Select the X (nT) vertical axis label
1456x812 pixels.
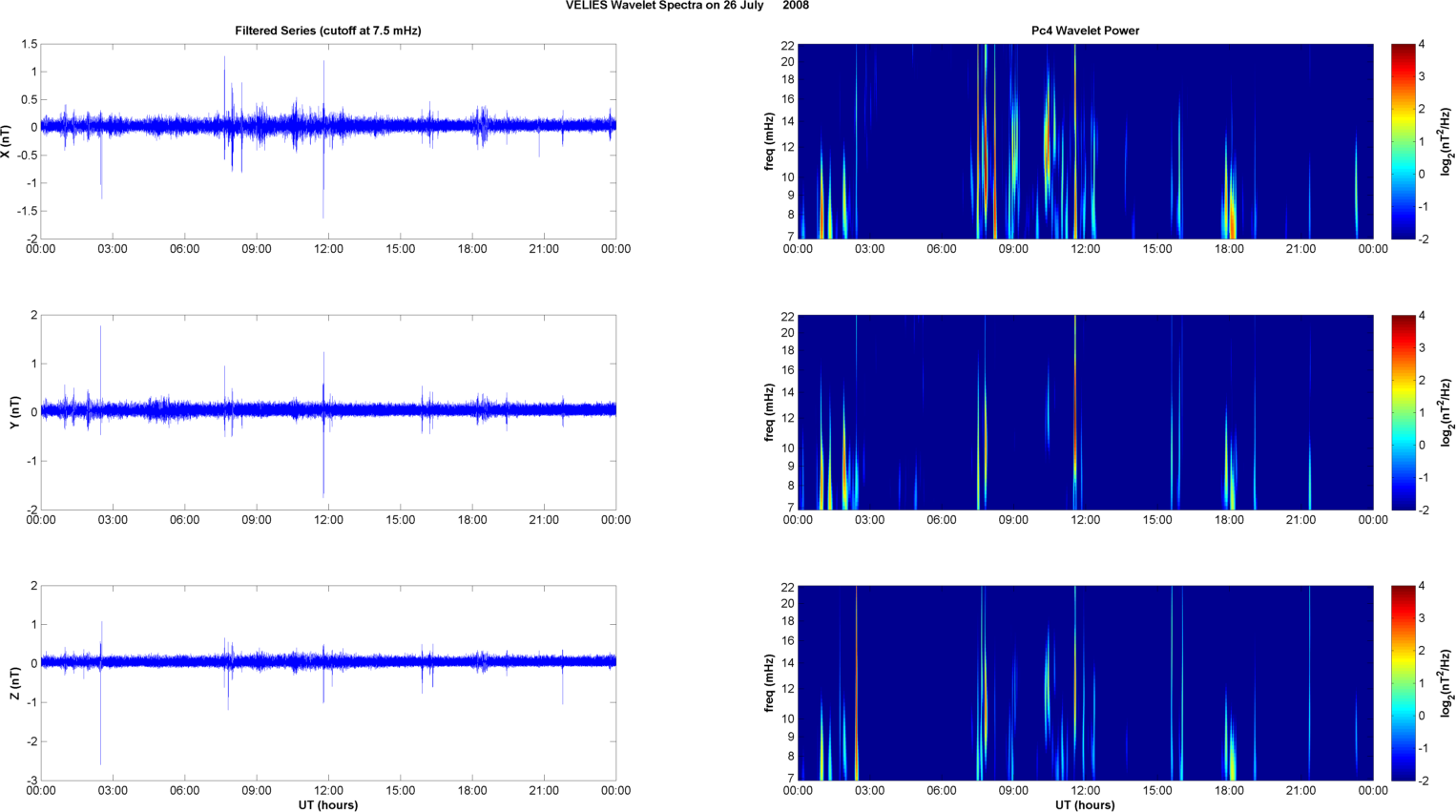tap(7, 140)
